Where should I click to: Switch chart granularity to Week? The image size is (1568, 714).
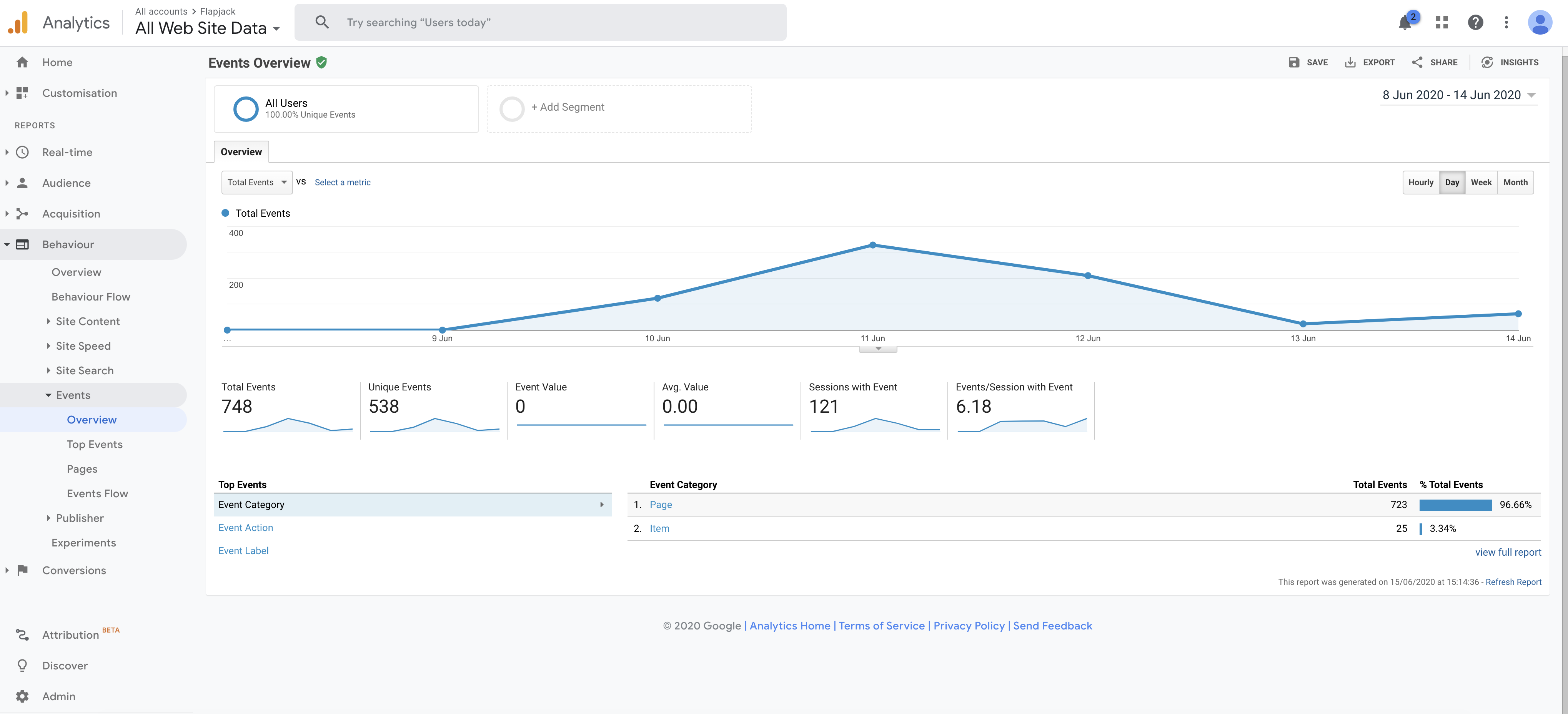click(1481, 183)
